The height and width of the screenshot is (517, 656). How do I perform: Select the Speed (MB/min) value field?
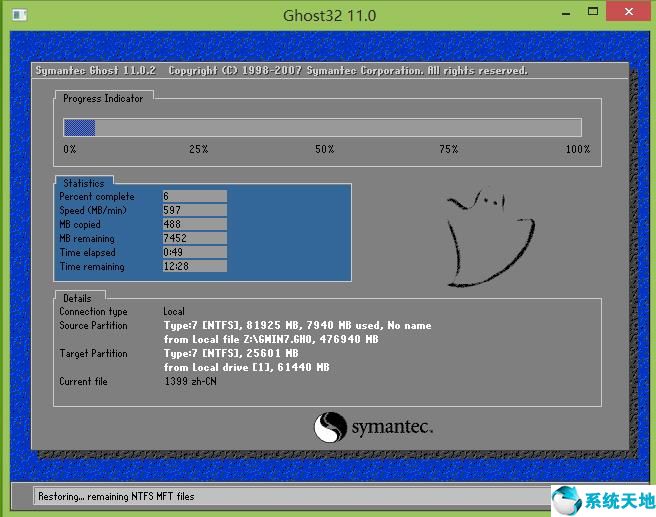(x=194, y=211)
